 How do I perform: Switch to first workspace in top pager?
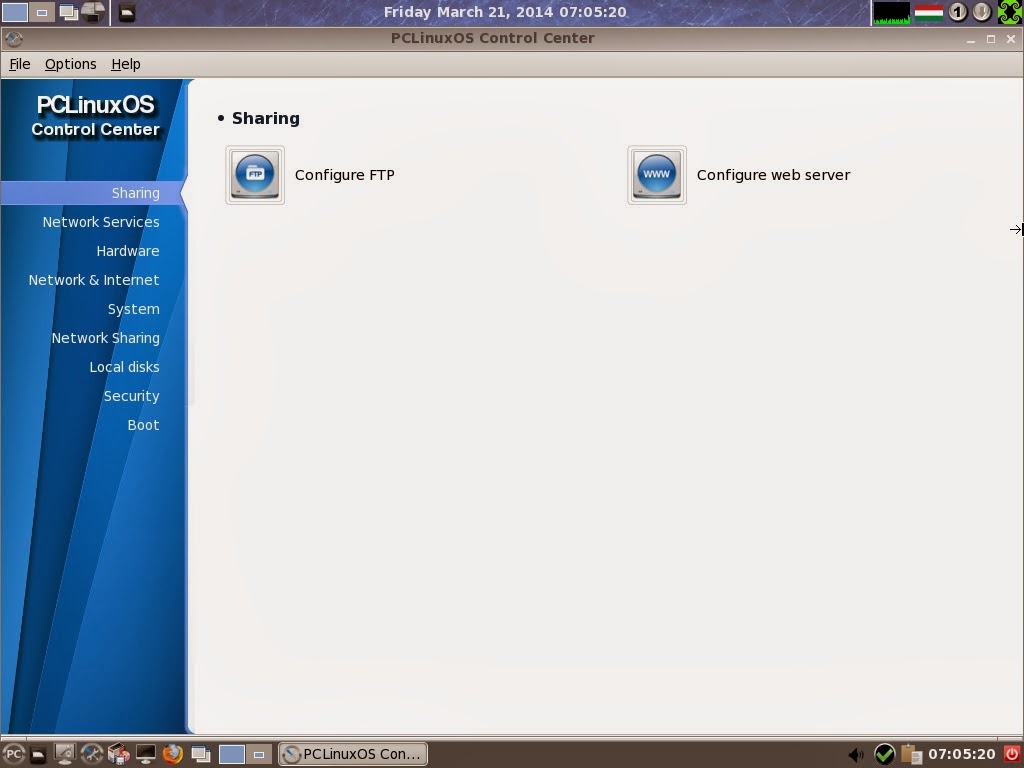tap(14, 12)
